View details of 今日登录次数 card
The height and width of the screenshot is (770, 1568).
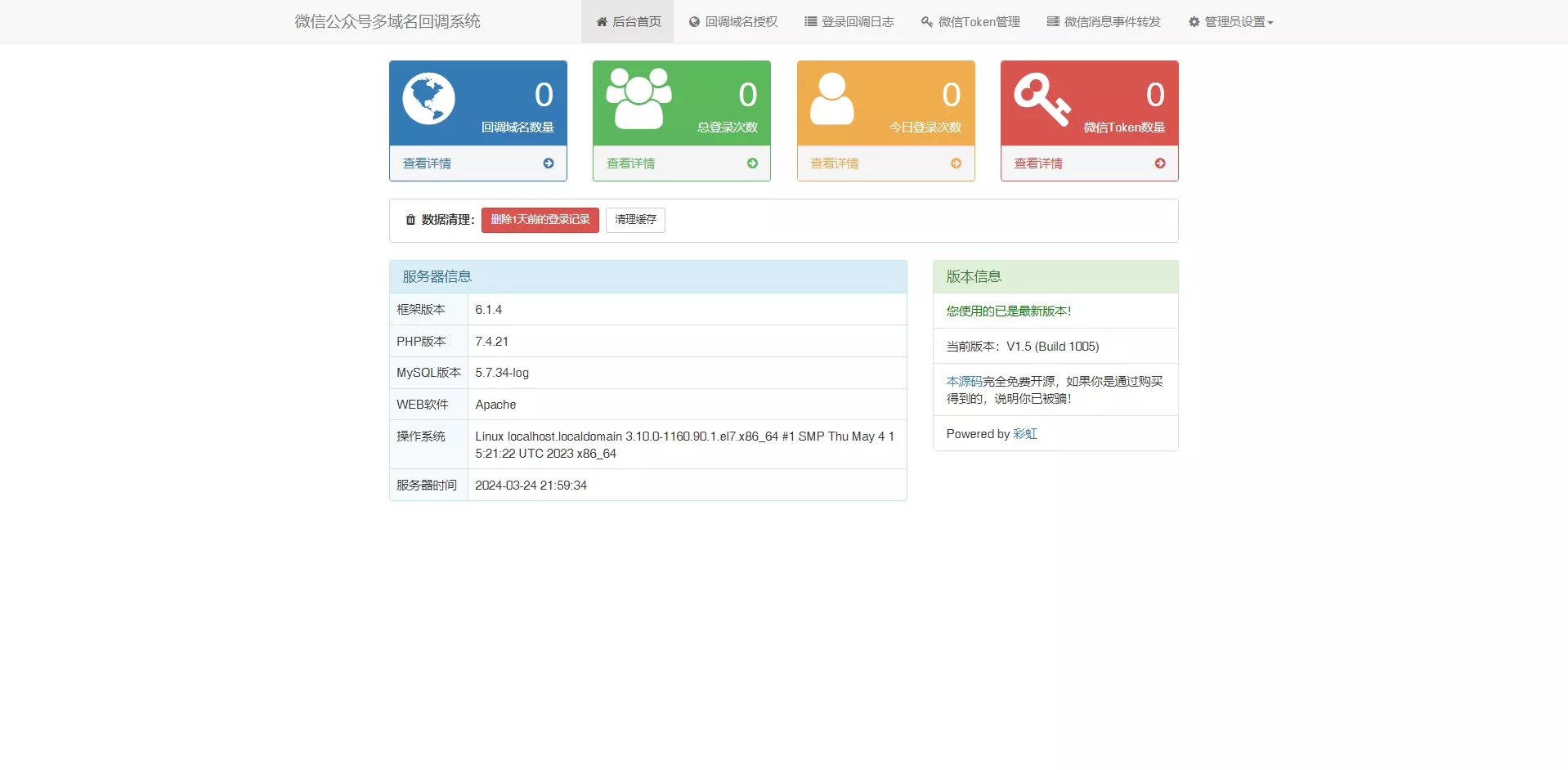click(885, 163)
